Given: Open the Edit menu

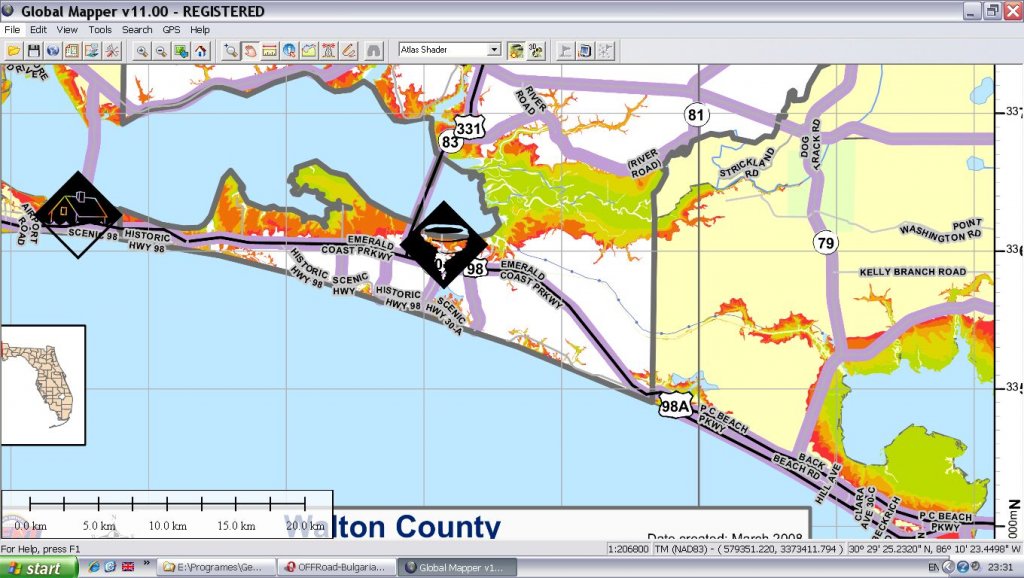Looking at the screenshot, I should click(x=38, y=29).
